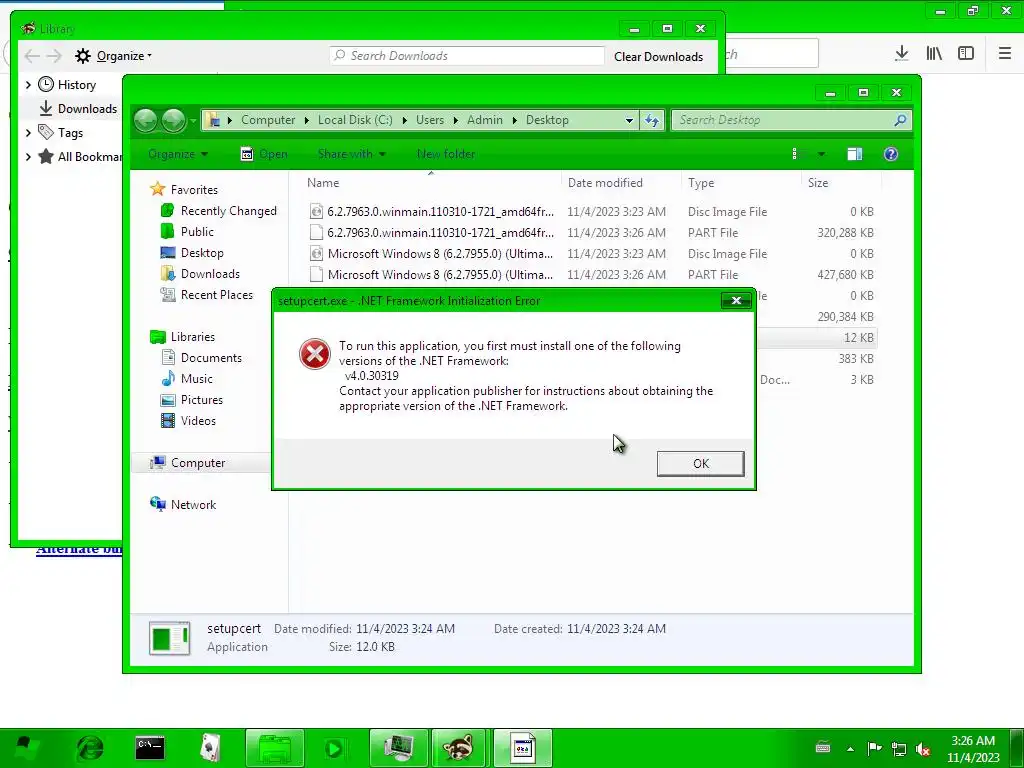
Task: Sort files by Name column header
Action: [431, 183]
